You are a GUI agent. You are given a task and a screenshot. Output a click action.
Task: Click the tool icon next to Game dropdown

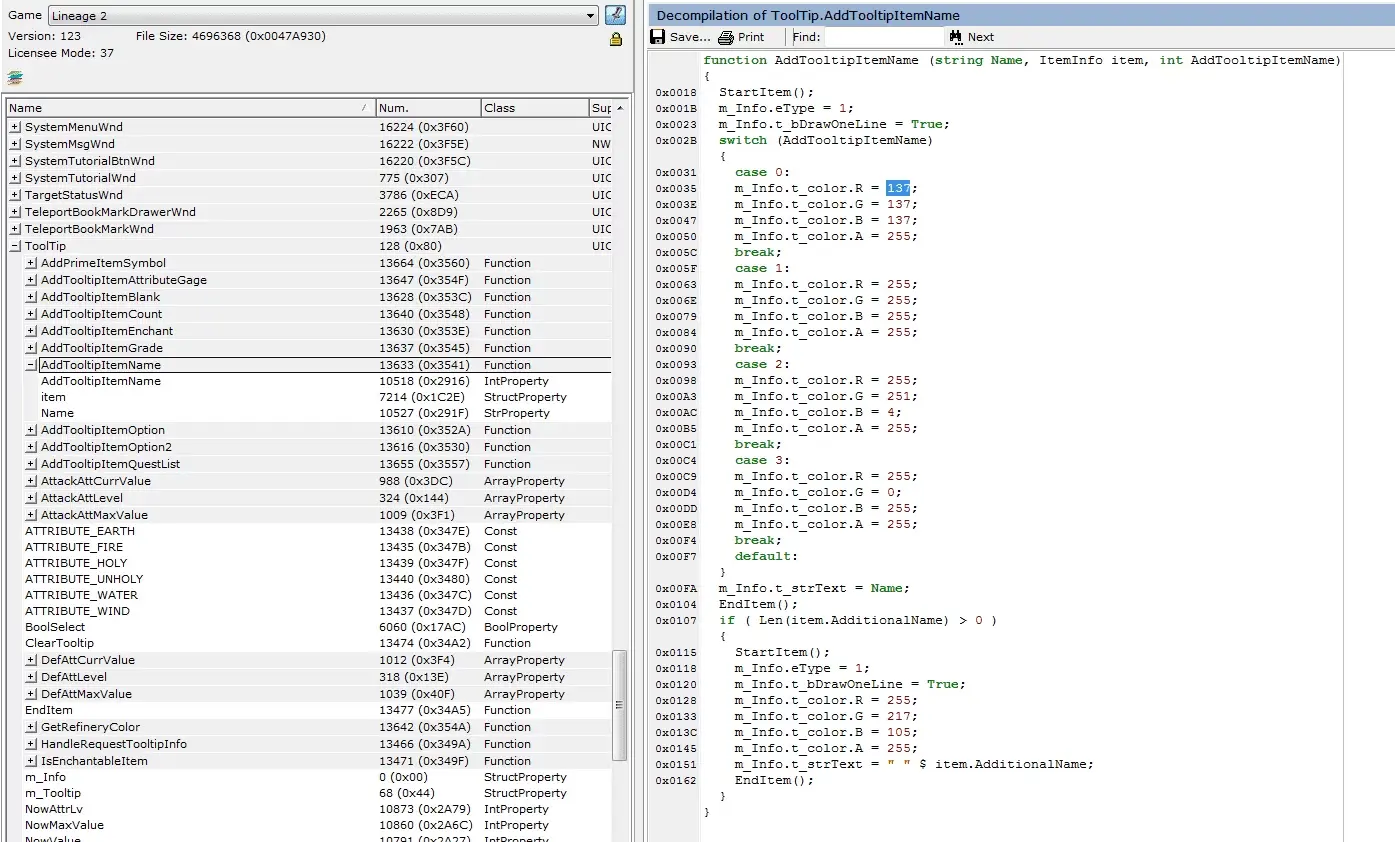(615, 15)
